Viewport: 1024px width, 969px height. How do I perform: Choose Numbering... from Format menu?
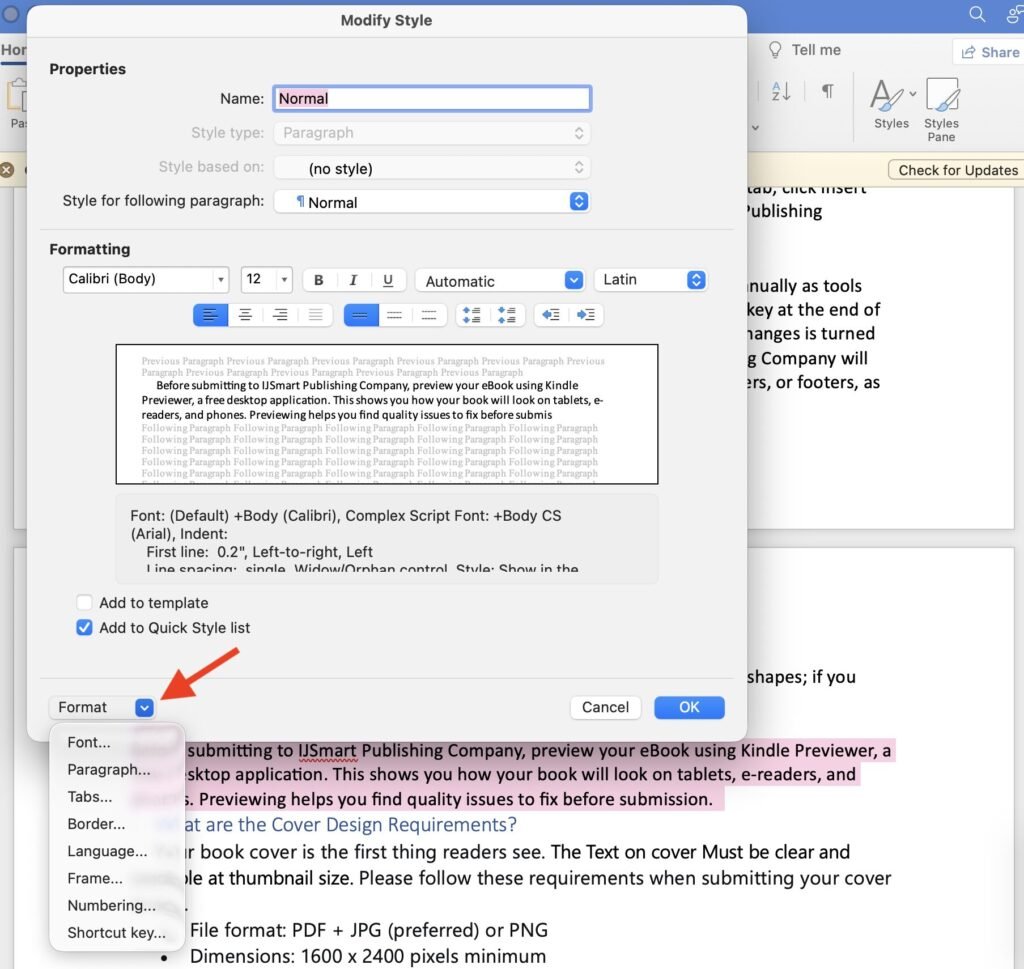pyautogui.click(x=111, y=906)
